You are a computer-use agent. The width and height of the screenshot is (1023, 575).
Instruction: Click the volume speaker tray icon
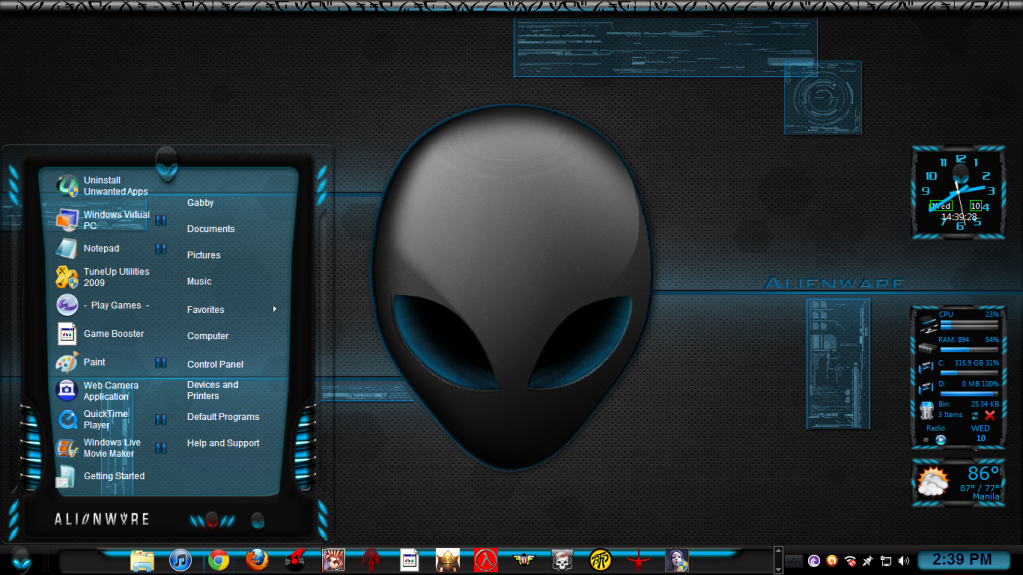[x=904, y=561]
